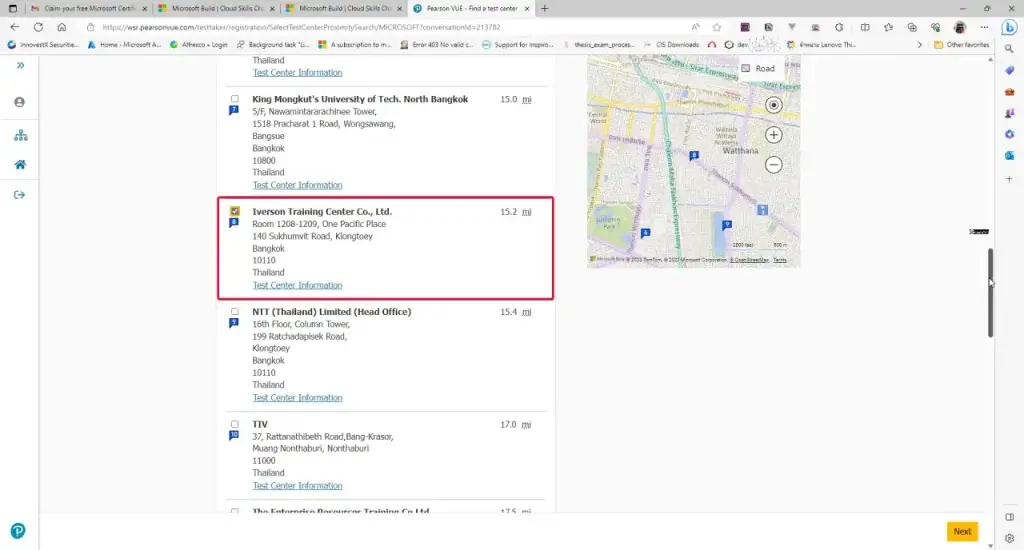Open Home - Microsoft A... bookmark
Image resolution: width=1024 pixels, height=550 pixels.
124,44
